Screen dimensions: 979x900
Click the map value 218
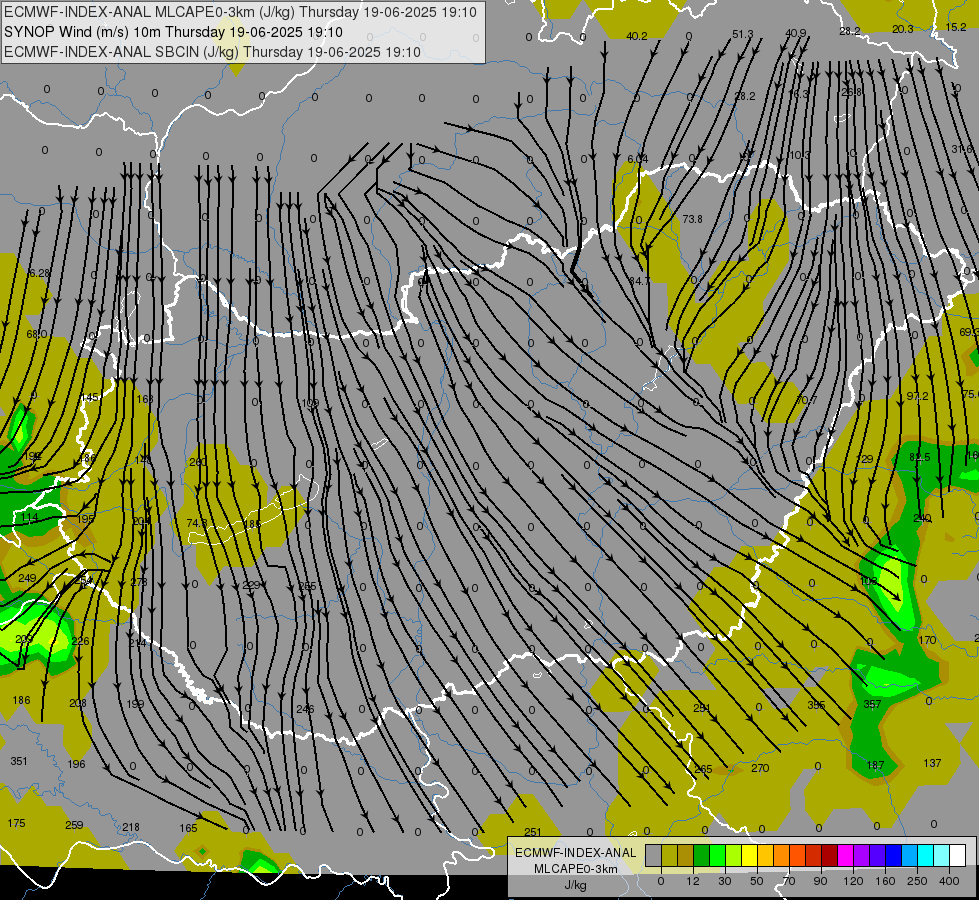tap(130, 827)
